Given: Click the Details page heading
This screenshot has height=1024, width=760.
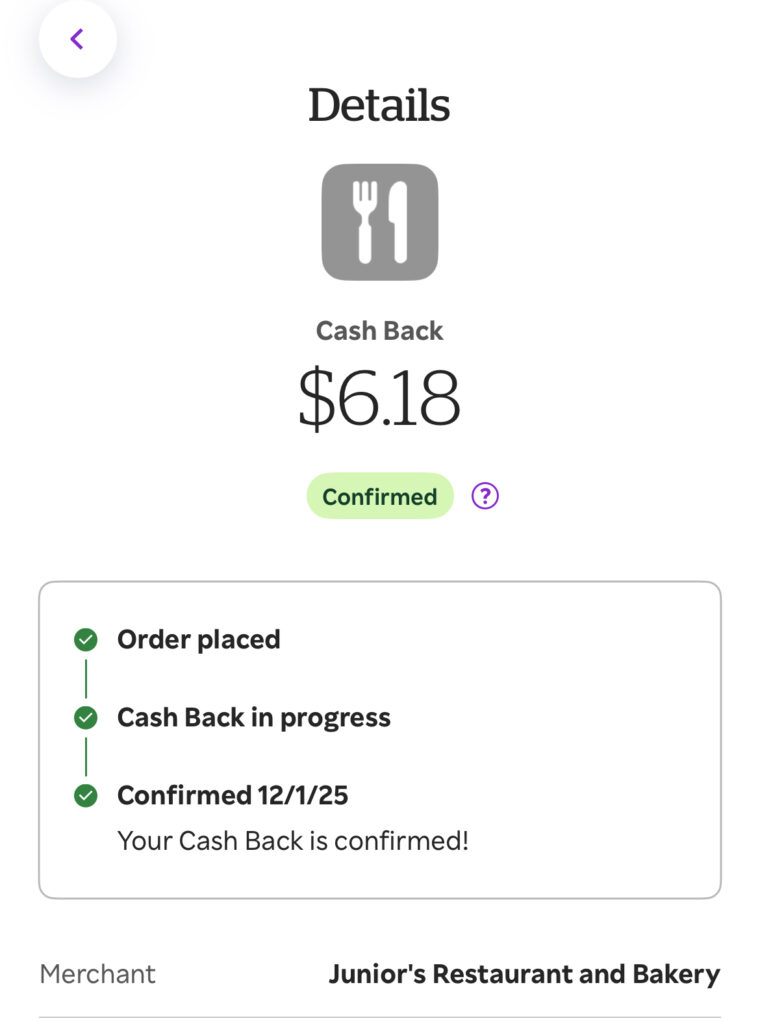Looking at the screenshot, I should click(379, 105).
